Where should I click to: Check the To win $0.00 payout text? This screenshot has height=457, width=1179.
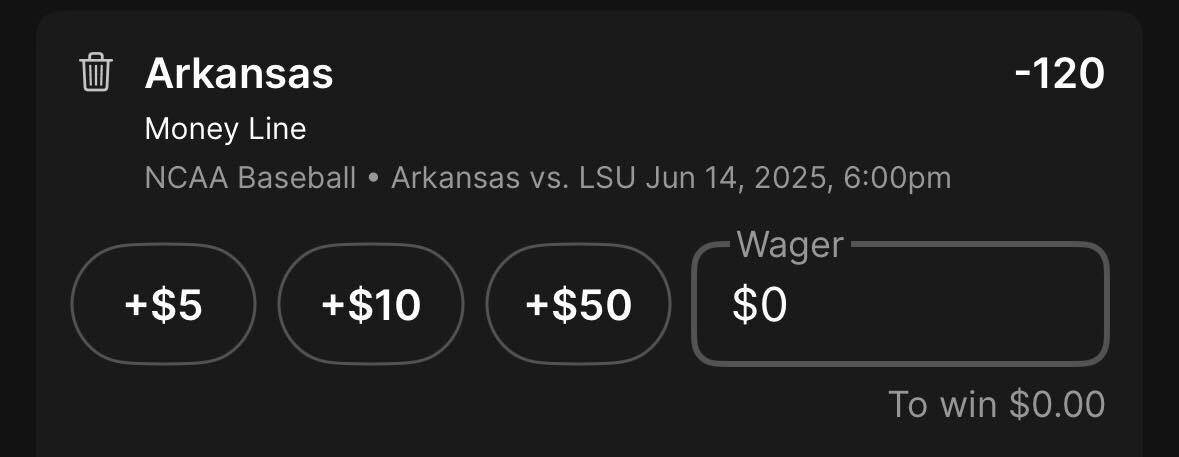tap(996, 404)
